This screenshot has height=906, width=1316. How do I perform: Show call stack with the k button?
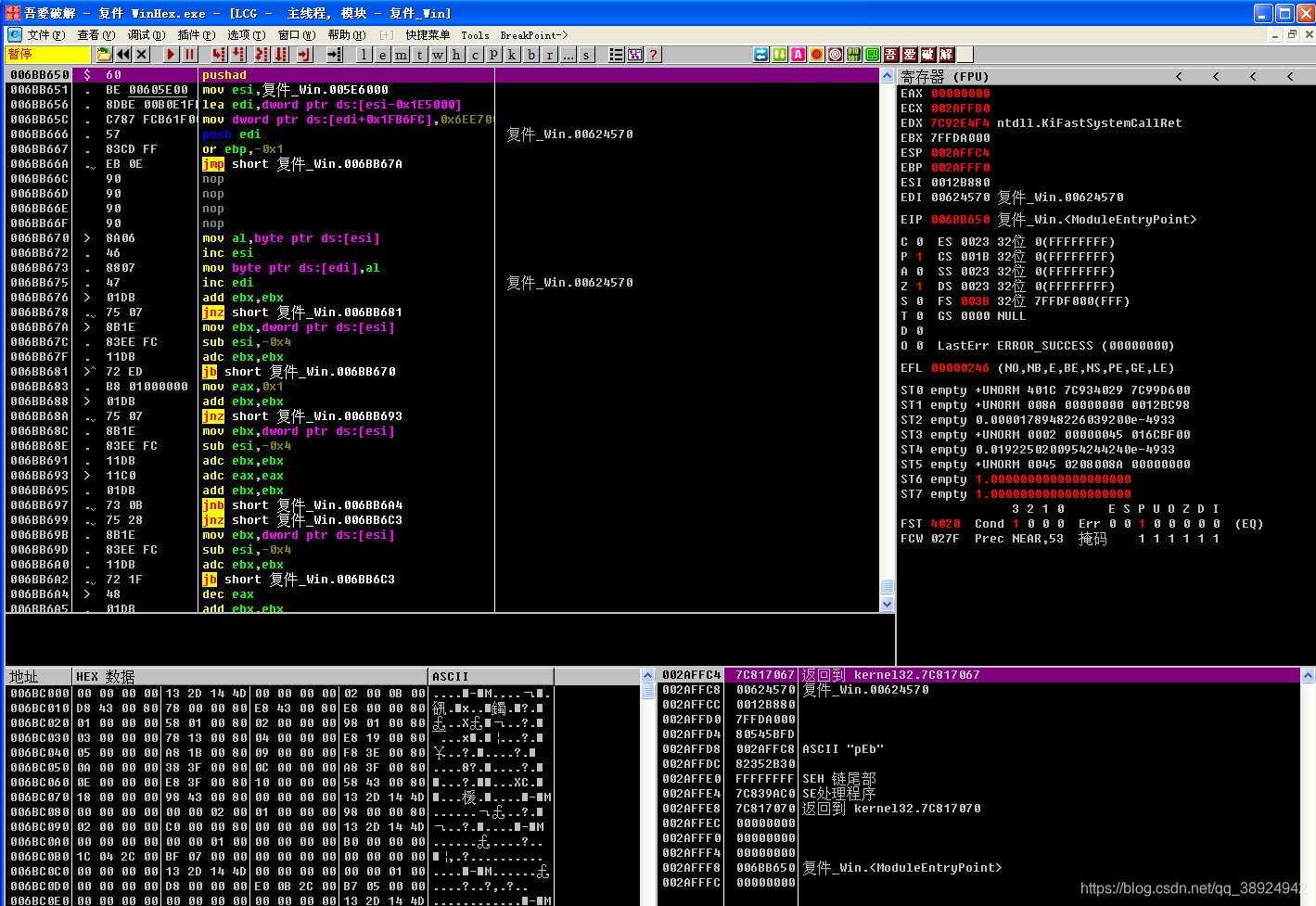[x=512, y=55]
